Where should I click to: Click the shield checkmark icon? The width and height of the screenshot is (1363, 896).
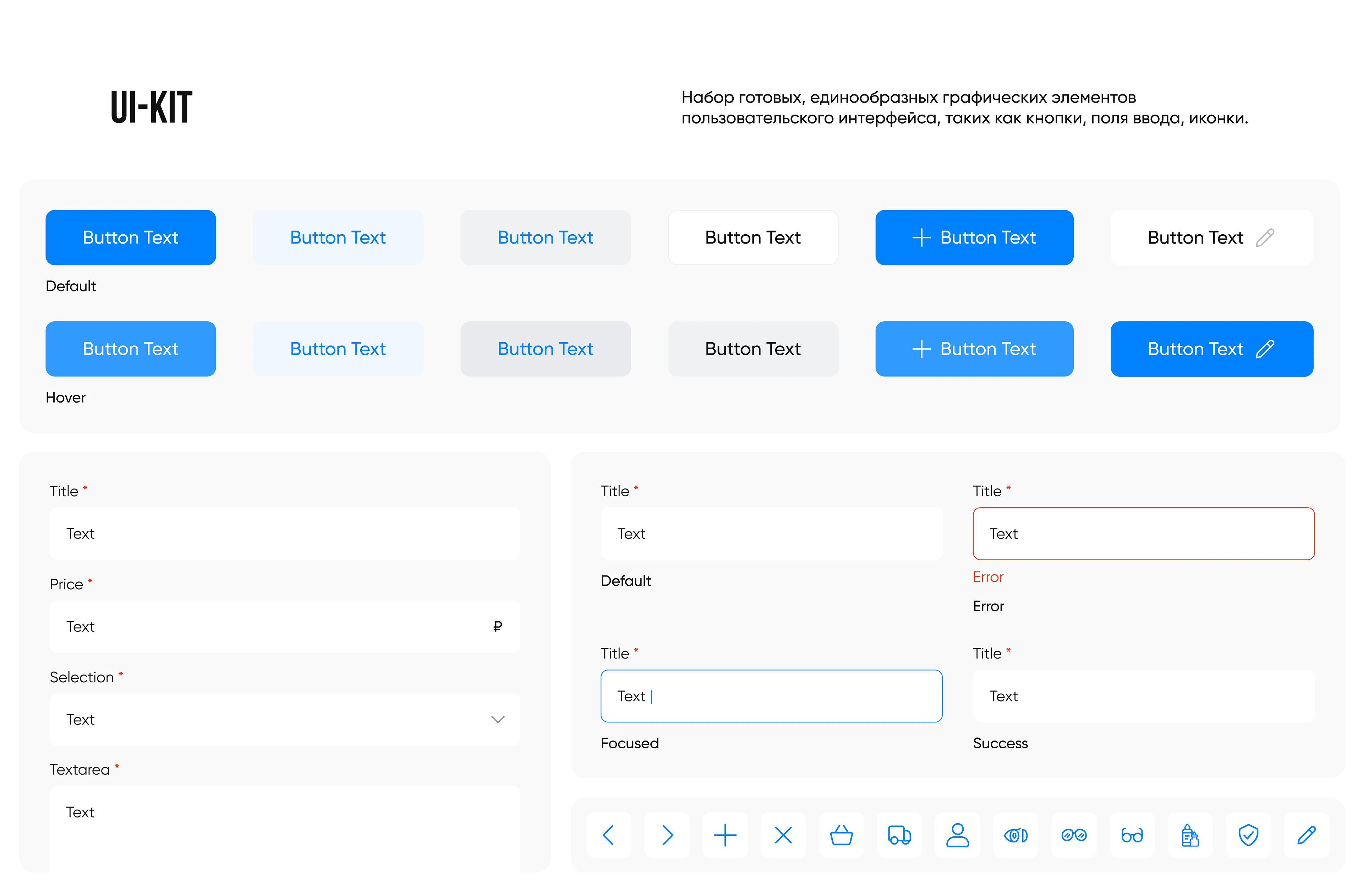tap(1248, 835)
